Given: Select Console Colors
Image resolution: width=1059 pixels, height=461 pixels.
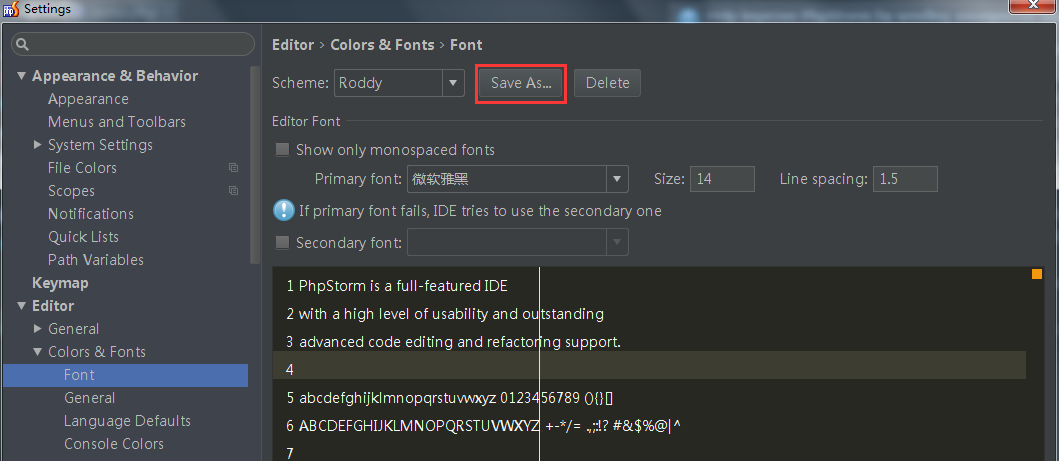Looking at the screenshot, I should (113, 444).
